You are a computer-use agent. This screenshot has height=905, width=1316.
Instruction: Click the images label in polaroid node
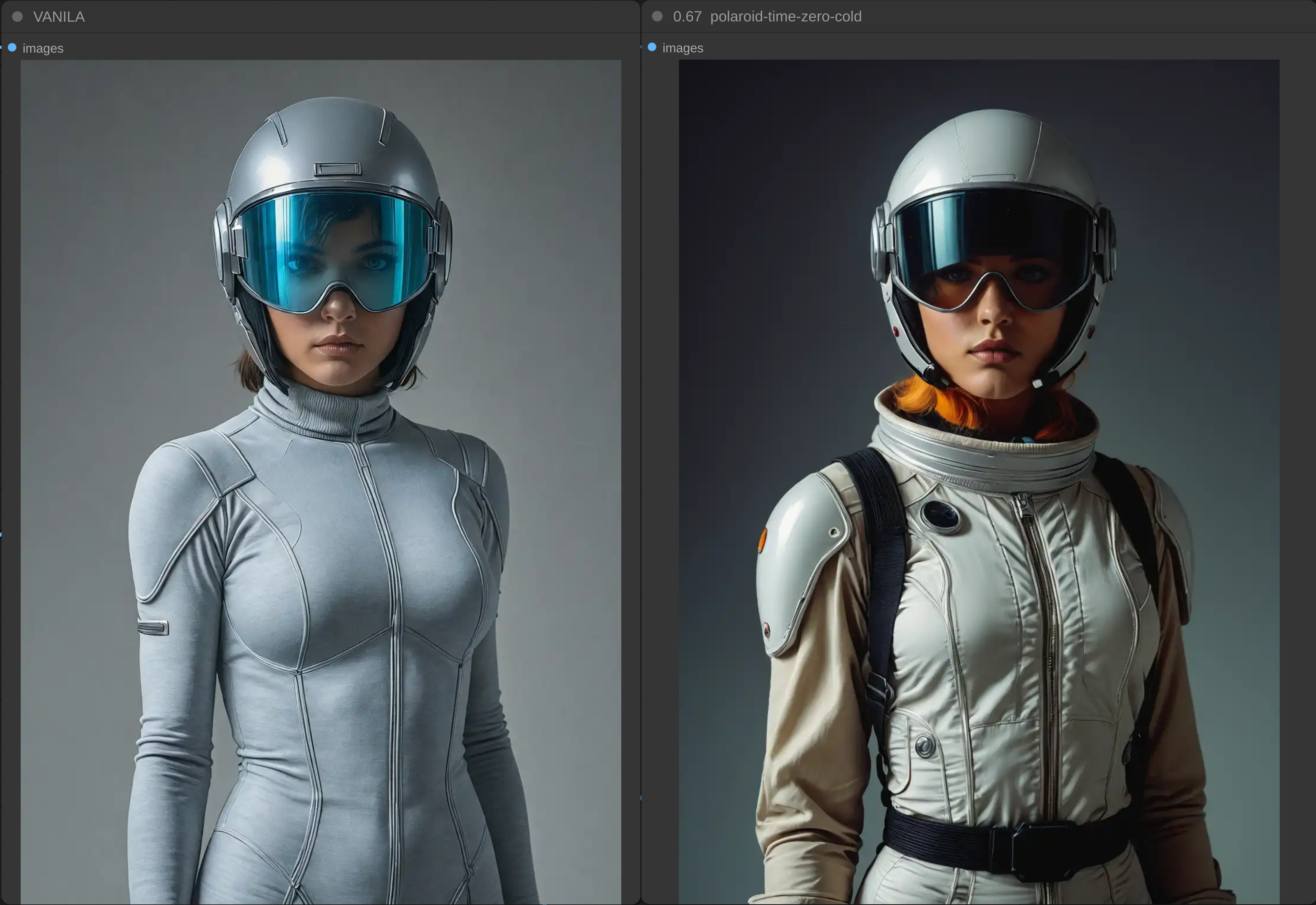click(x=683, y=48)
